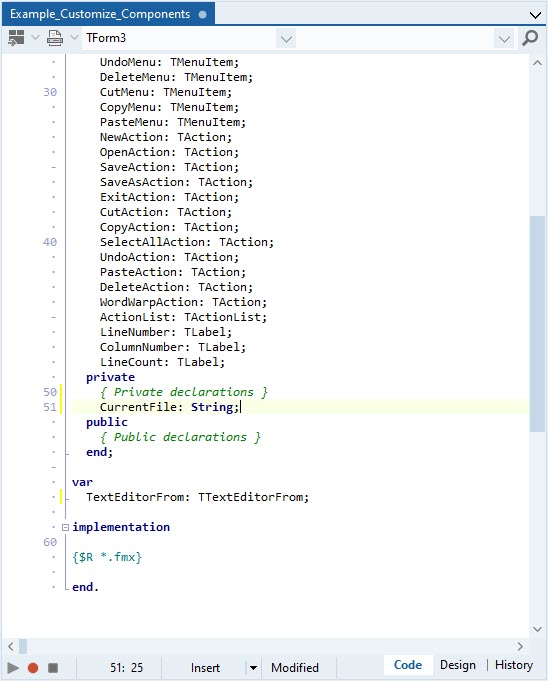Click the line 'PasteAction: TAction;'
This screenshot has height=681, width=548.
pos(173,272)
